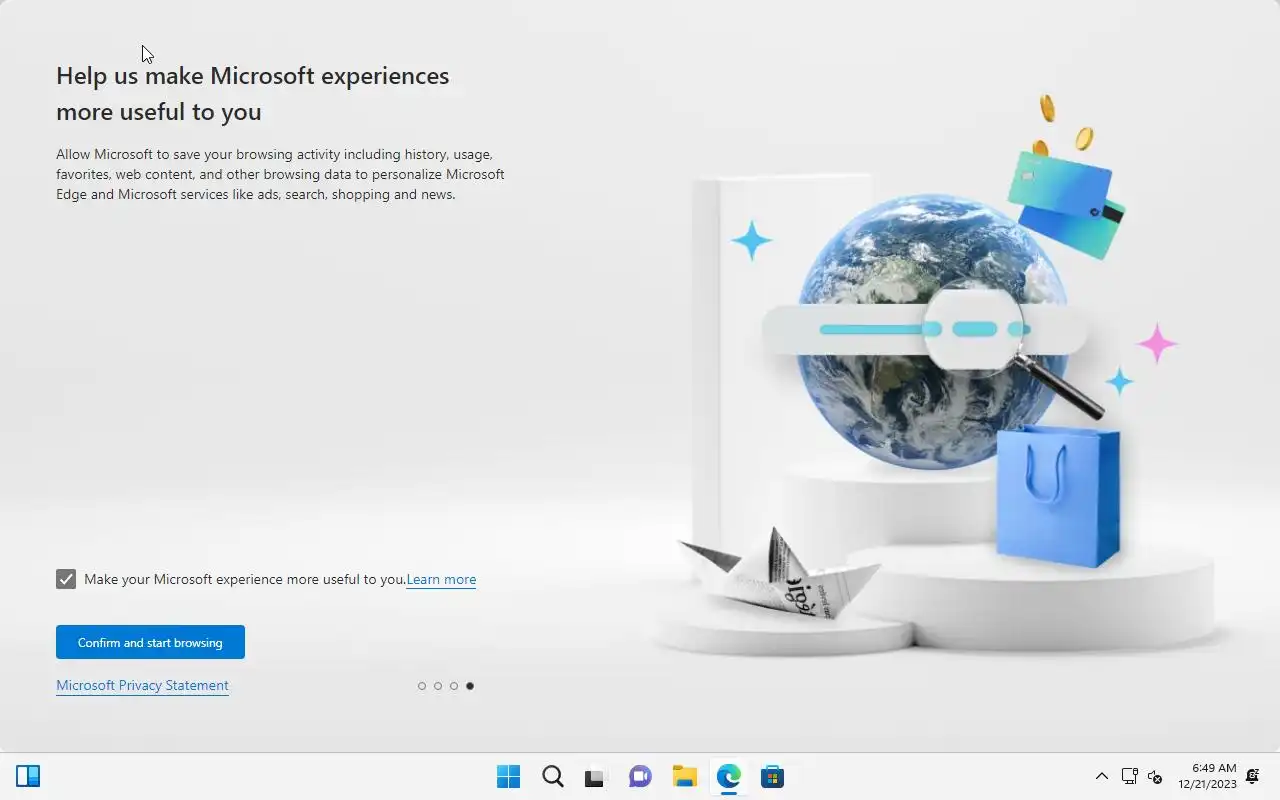Select Microsoft Edge icon in taskbar

pyautogui.click(x=728, y=776)
